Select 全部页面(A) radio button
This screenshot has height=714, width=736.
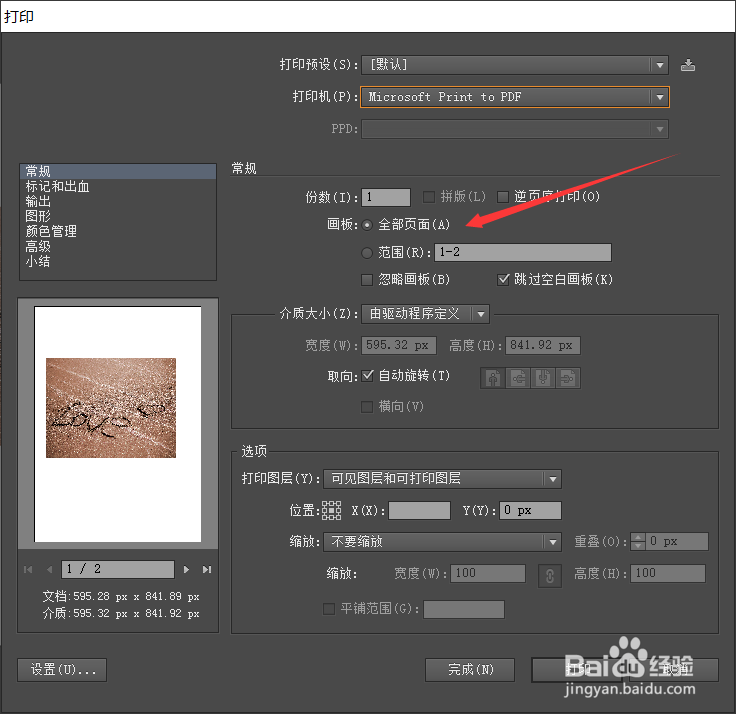(x=367, y=225)
